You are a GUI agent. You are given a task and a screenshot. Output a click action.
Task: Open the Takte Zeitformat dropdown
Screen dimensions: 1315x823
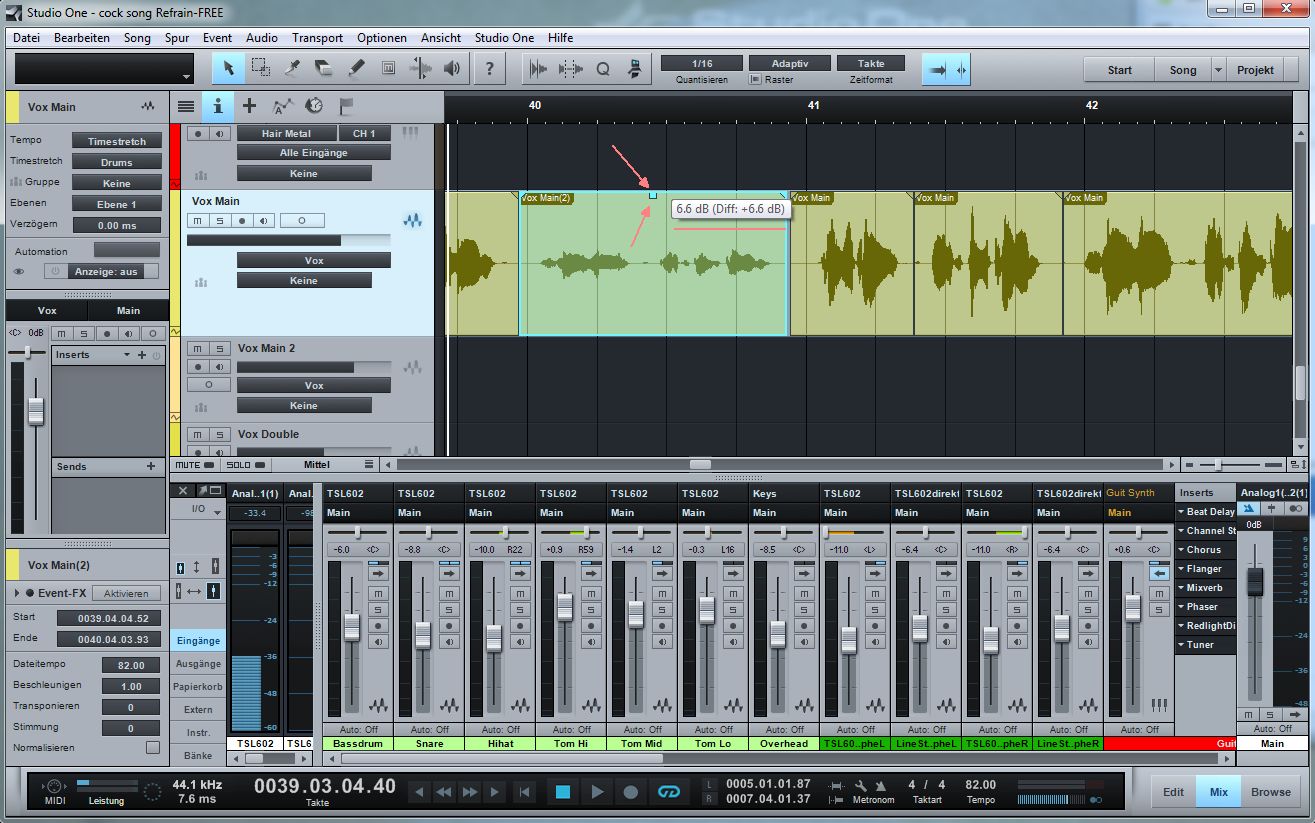[870, 63]
